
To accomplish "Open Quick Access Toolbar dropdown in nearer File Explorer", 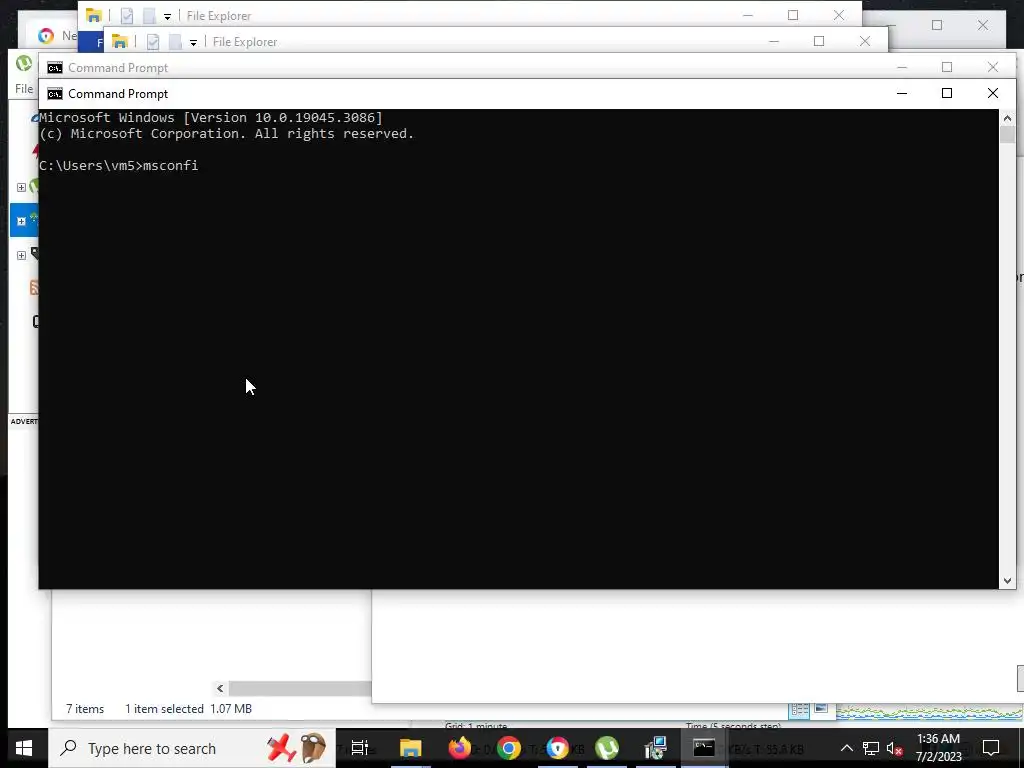I will (193, 42).
